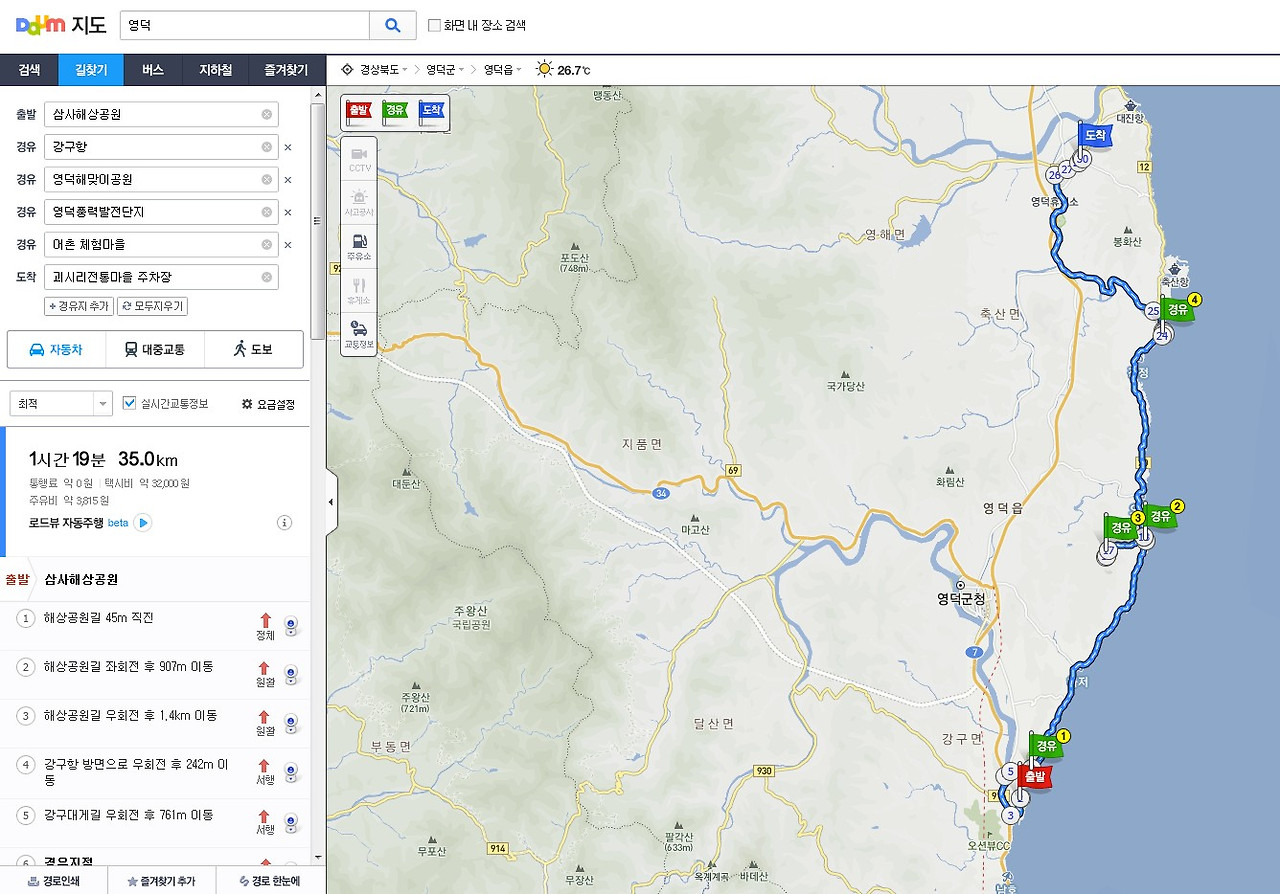Select 대중교통 public transit mode
The height and width of the screenshot is (894, 1280).
pos(154,349)
